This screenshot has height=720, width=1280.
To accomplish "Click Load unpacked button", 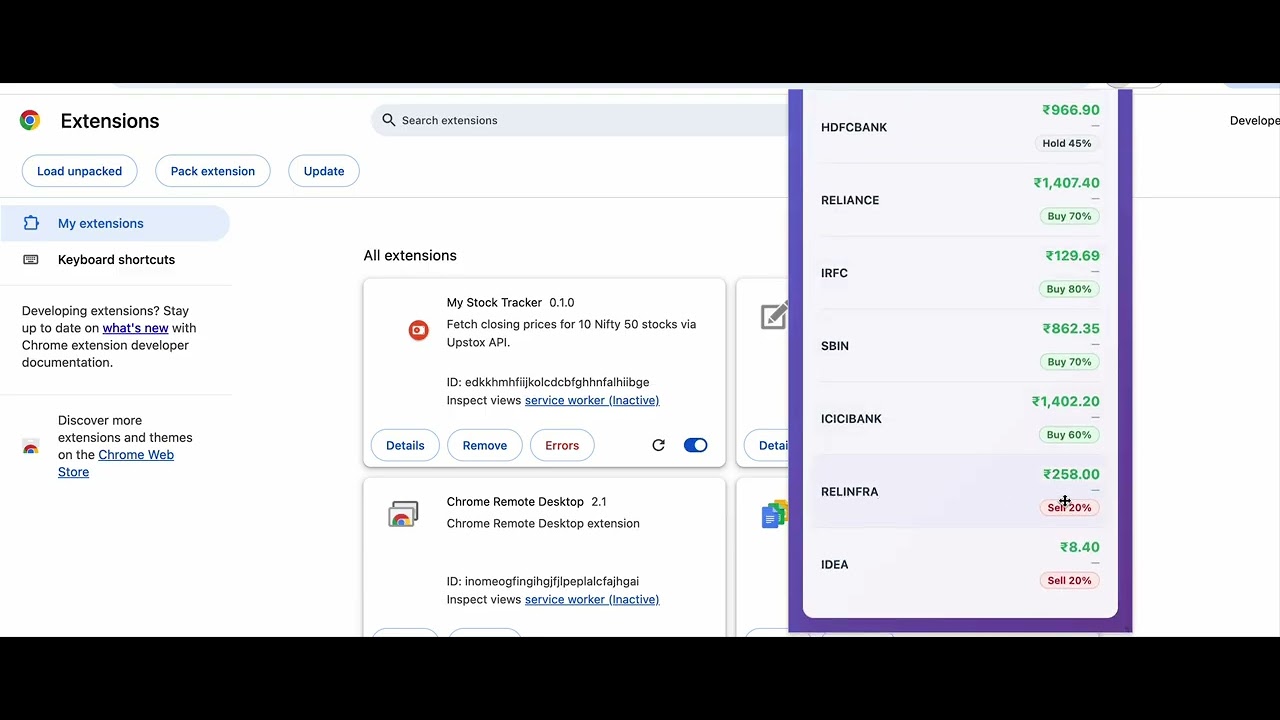I will [x=80, y=171].
